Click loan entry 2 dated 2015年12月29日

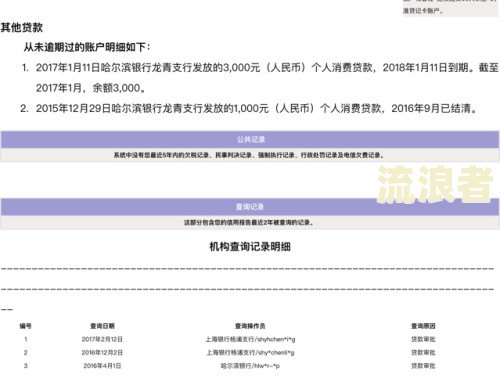click(x=249, y=108)
